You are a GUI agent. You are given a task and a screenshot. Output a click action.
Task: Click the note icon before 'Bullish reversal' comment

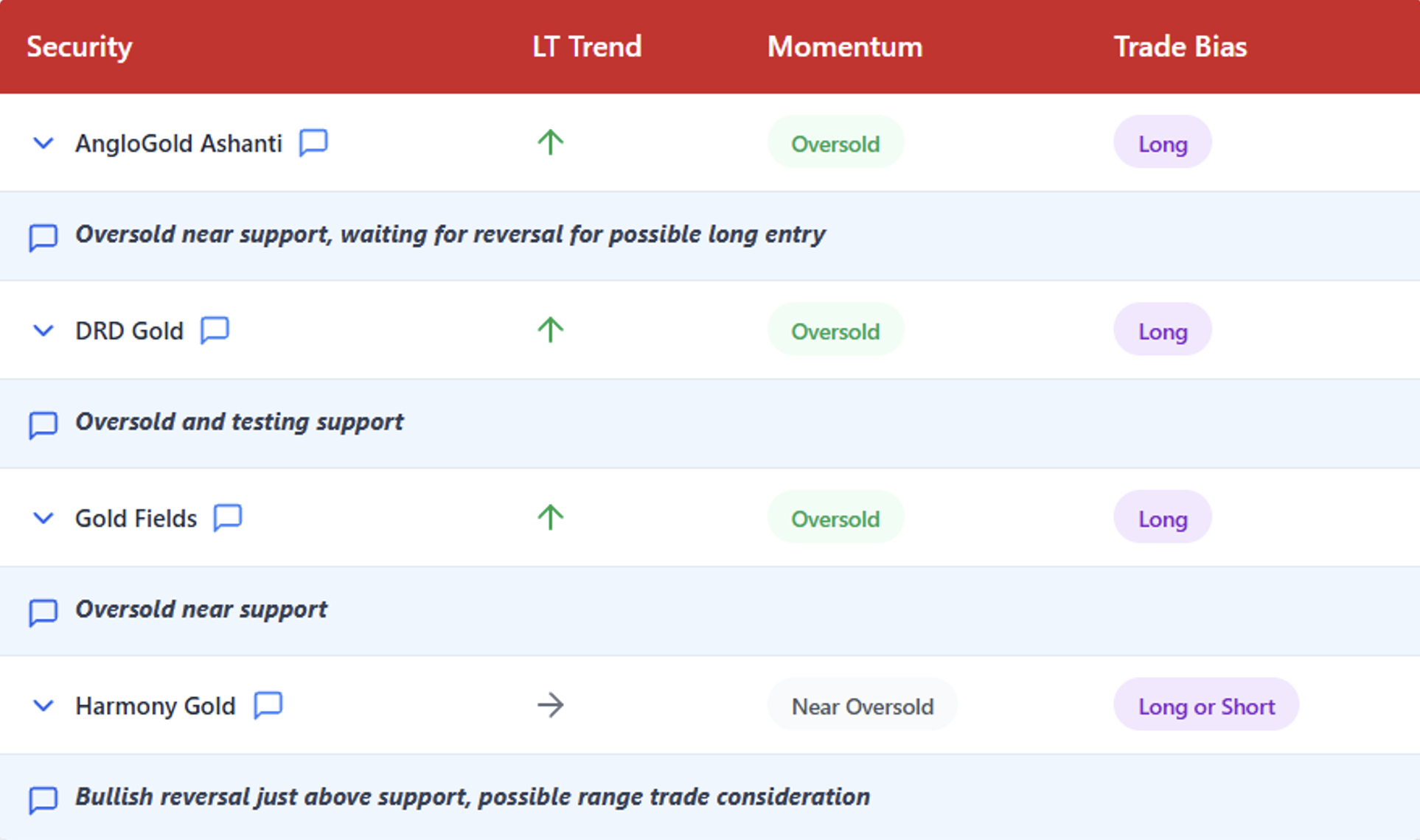pyautogui.click(x=43, y=799)
